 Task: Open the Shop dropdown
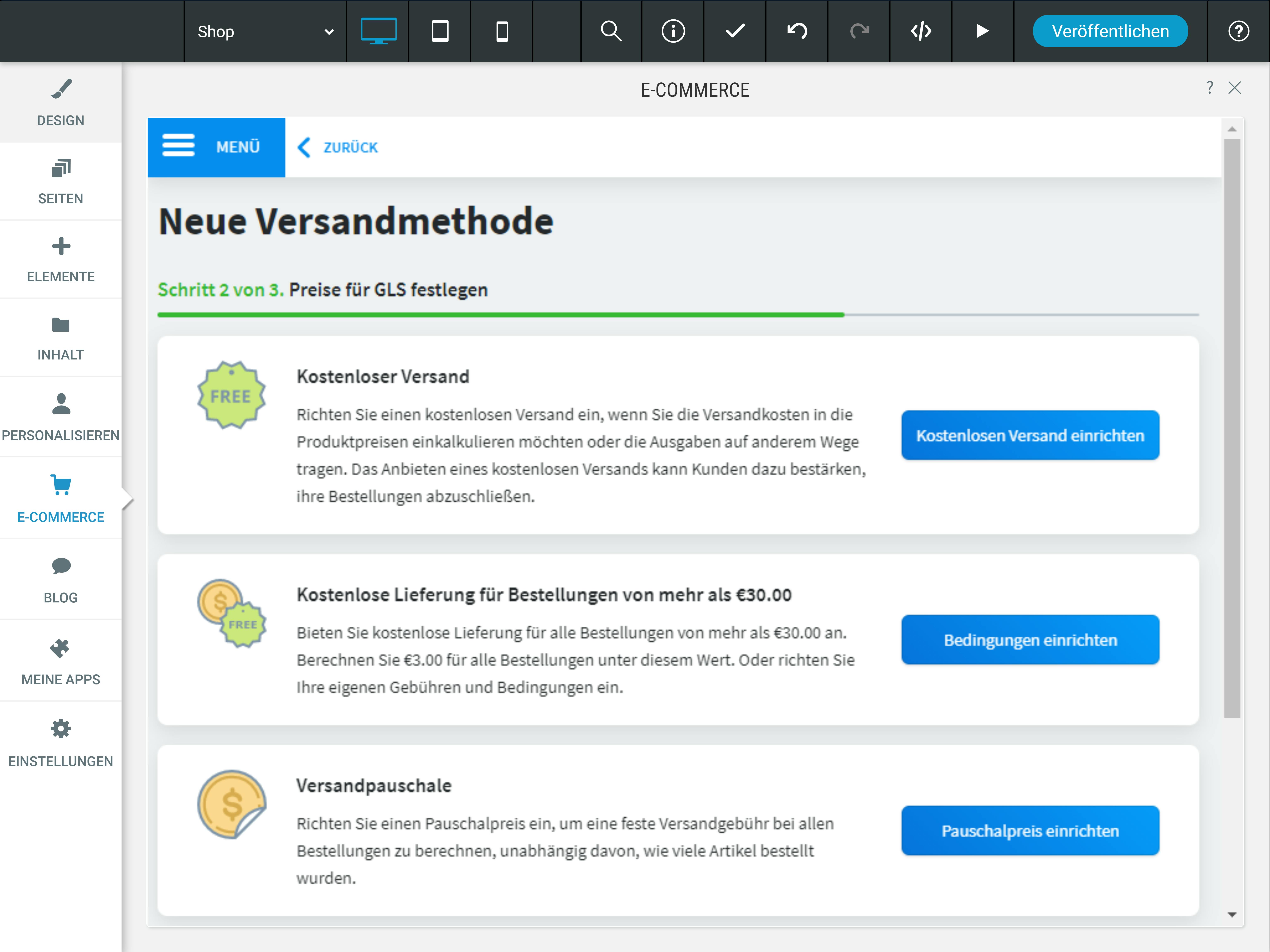click(x=264, y=32)
